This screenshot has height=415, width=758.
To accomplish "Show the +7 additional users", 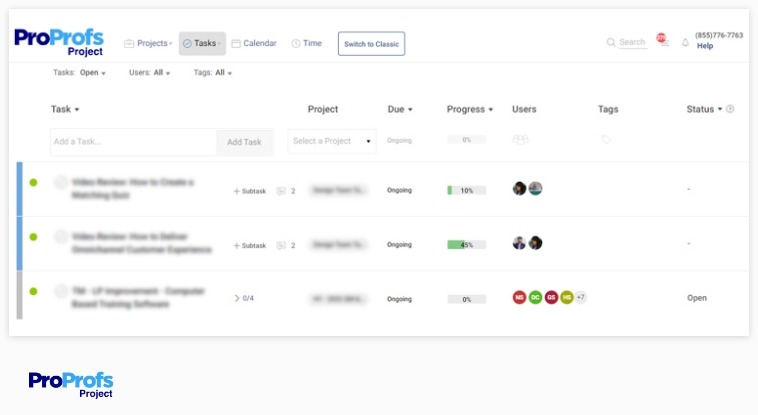I will (581, 297).
